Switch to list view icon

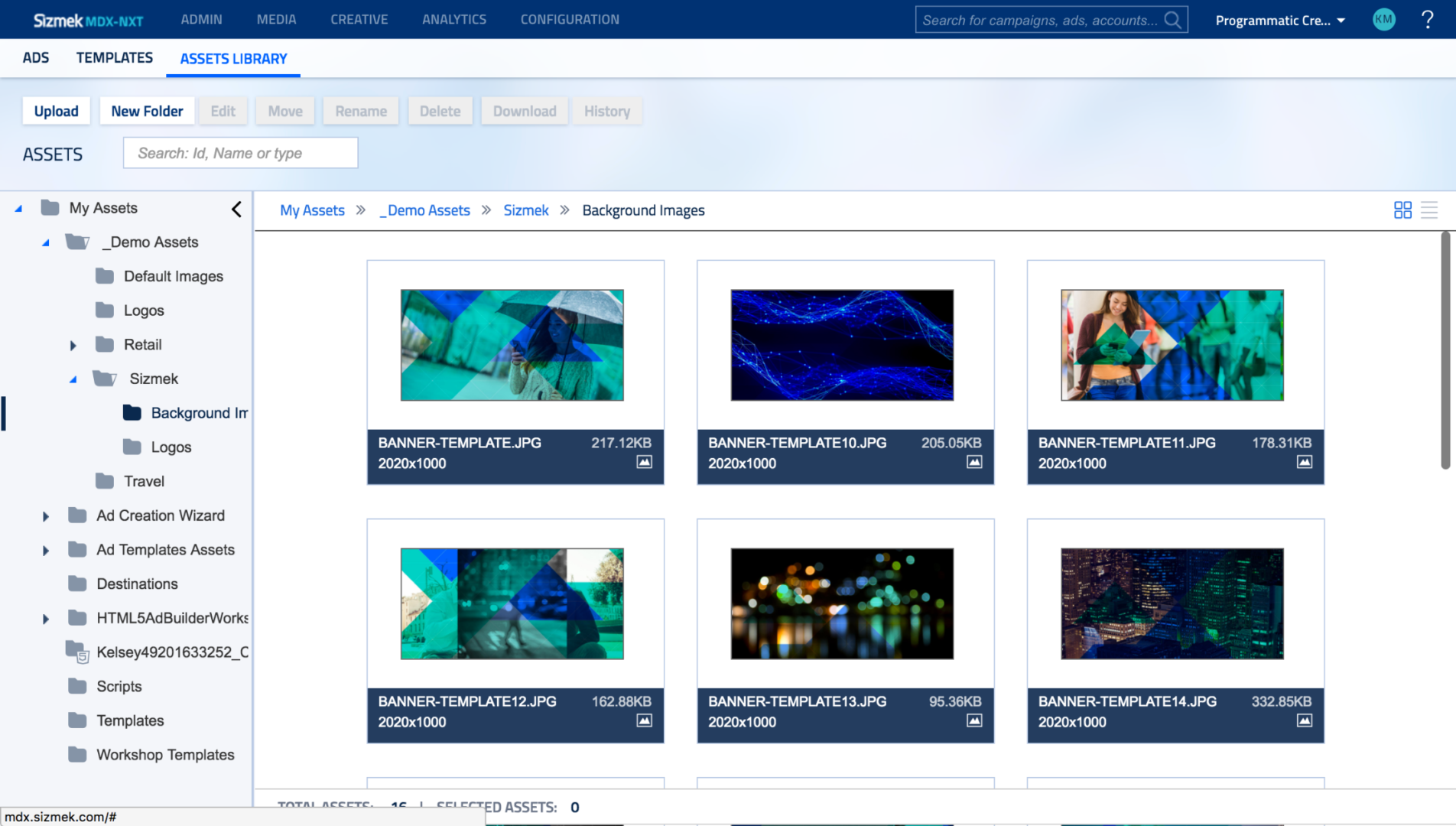pyautogui.click(x=1429, y=210)
